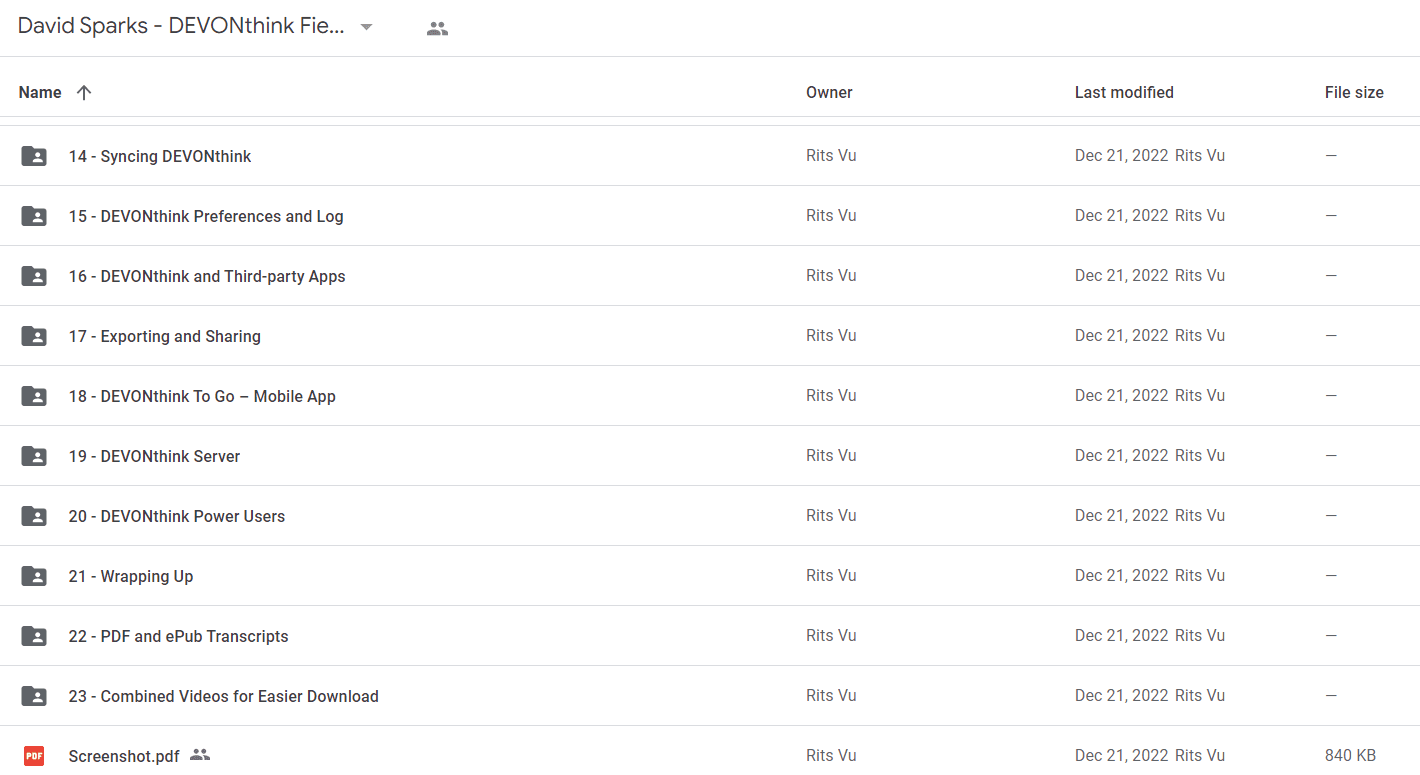Screen dimensions: 1420x775
Task: Click the red PDF icon for Screenshot.pdf
Action: [34, 756]
